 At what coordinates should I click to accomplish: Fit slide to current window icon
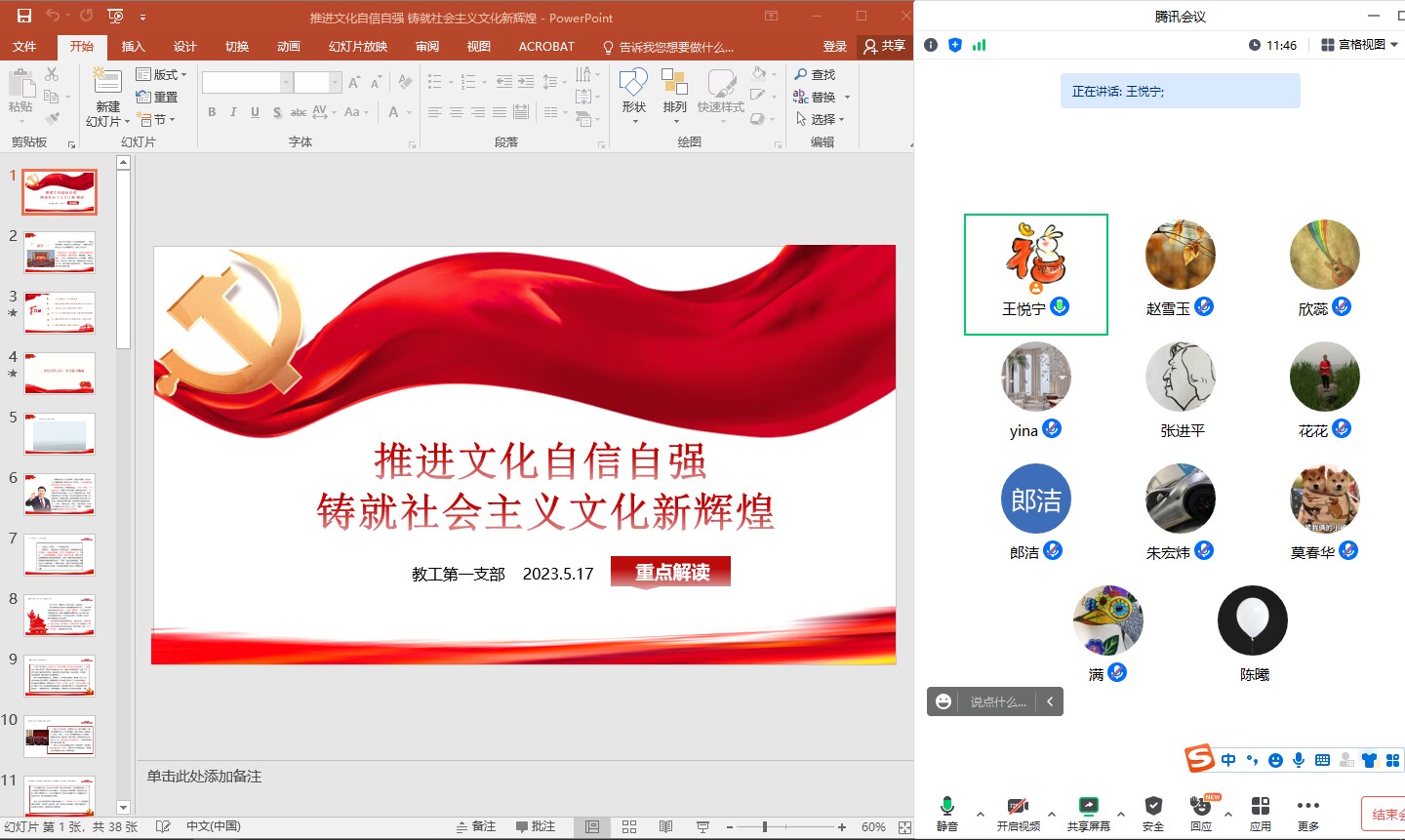coord(904,826)
